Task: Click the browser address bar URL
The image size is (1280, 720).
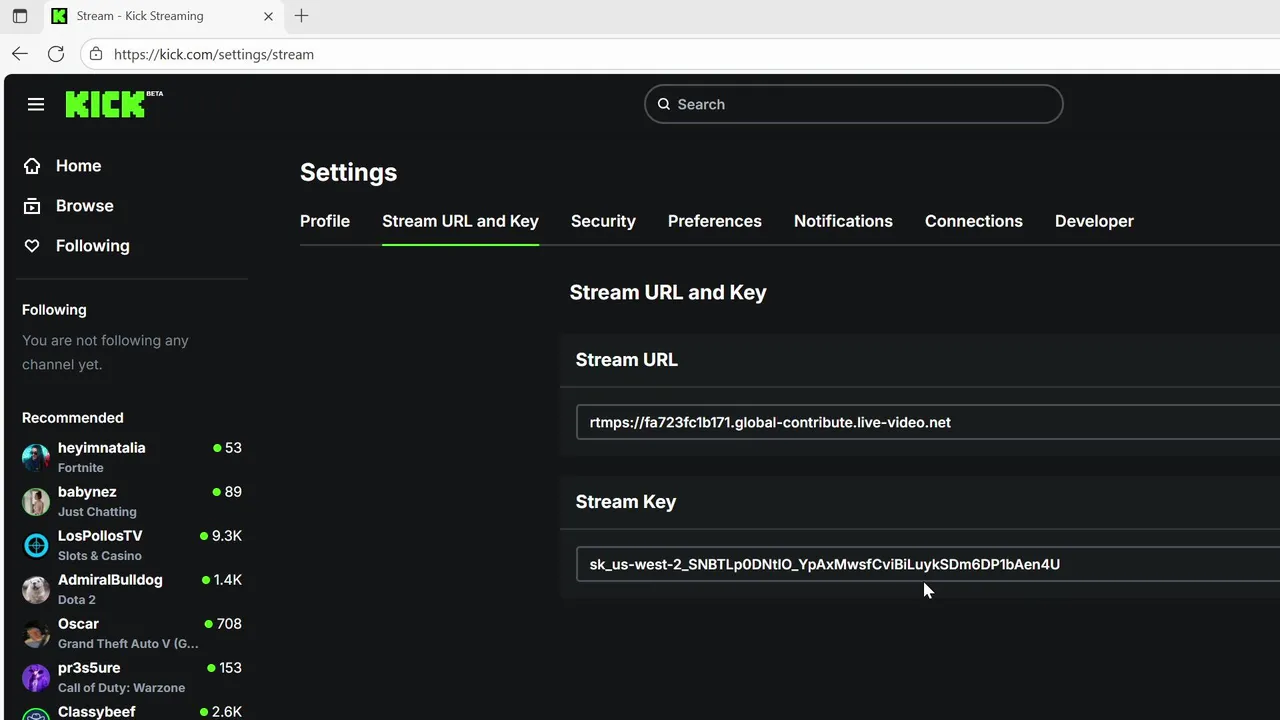Action: pyautogui.click(x=214, y=54)
